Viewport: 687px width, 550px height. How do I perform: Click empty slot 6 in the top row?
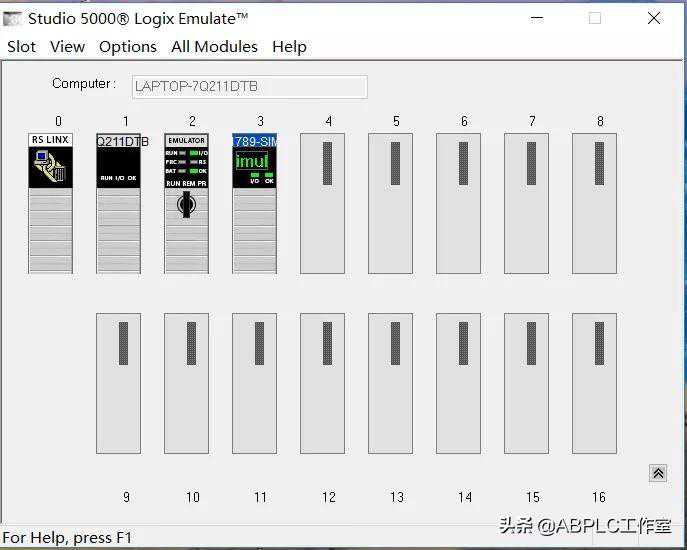[458, 203]
